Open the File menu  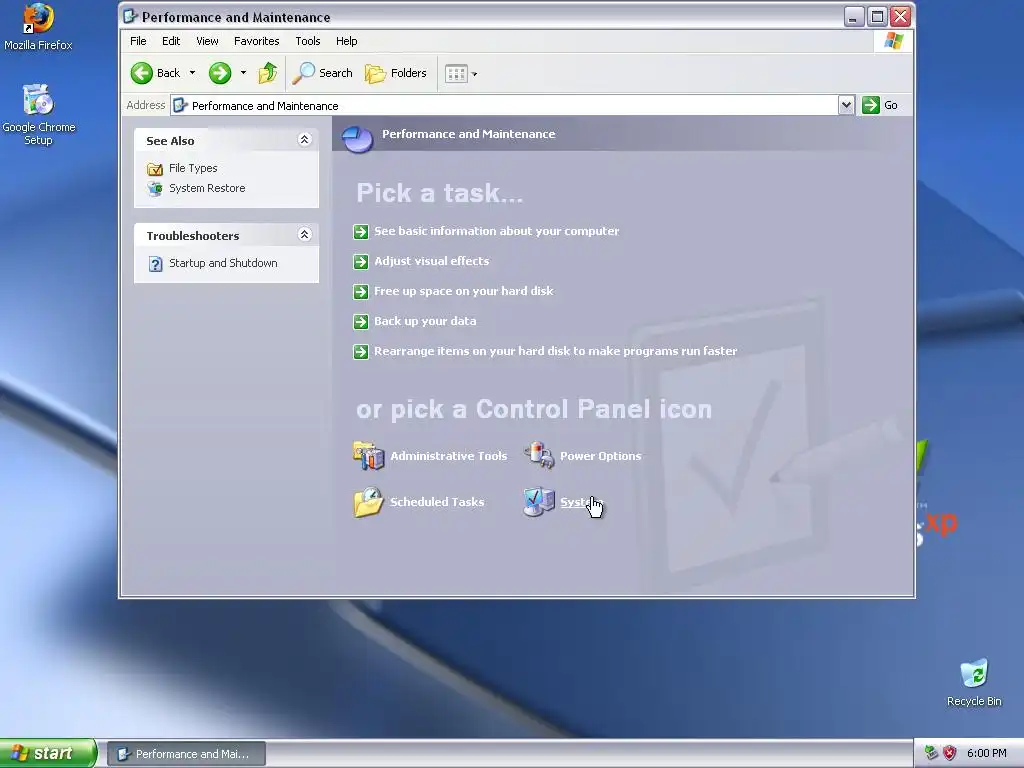click(138, 41)
